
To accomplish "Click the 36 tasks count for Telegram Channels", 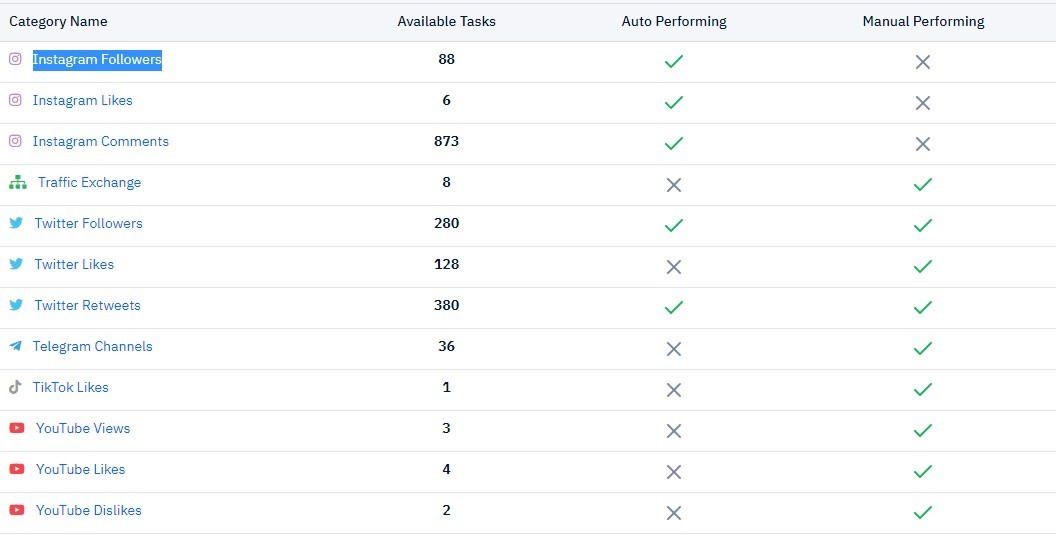I will point(447,346).
